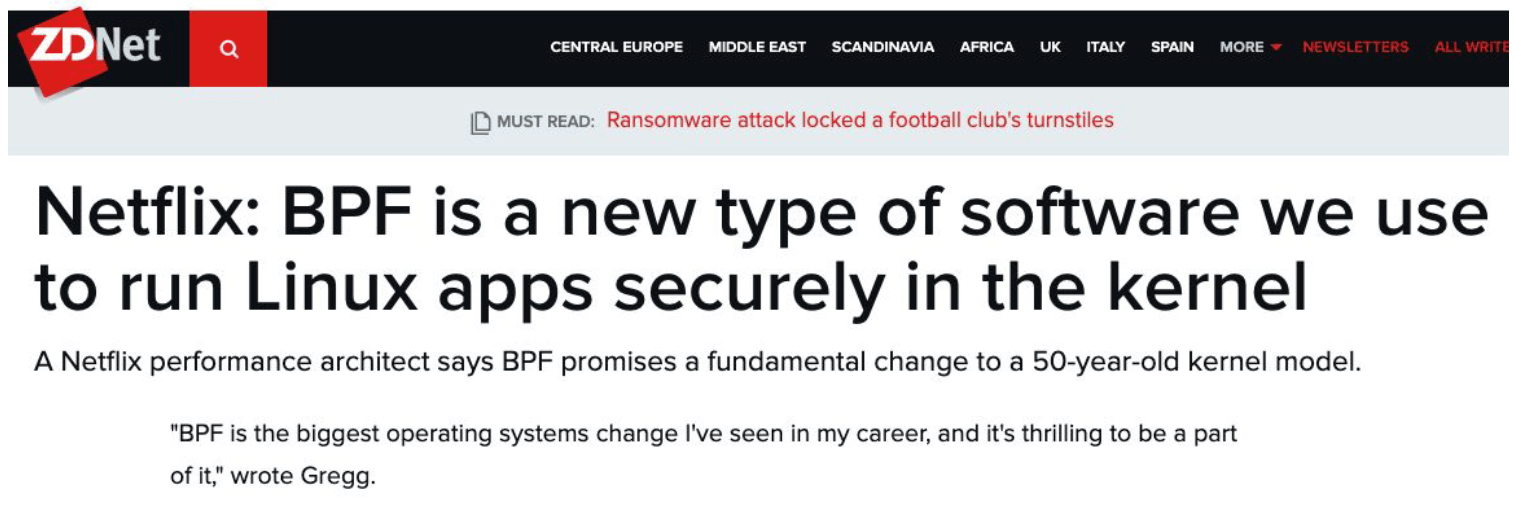Navigate to the Spain edition
Image resolution: width=1521 pixels, height=509 pixels.
[x=1172, y=47]
